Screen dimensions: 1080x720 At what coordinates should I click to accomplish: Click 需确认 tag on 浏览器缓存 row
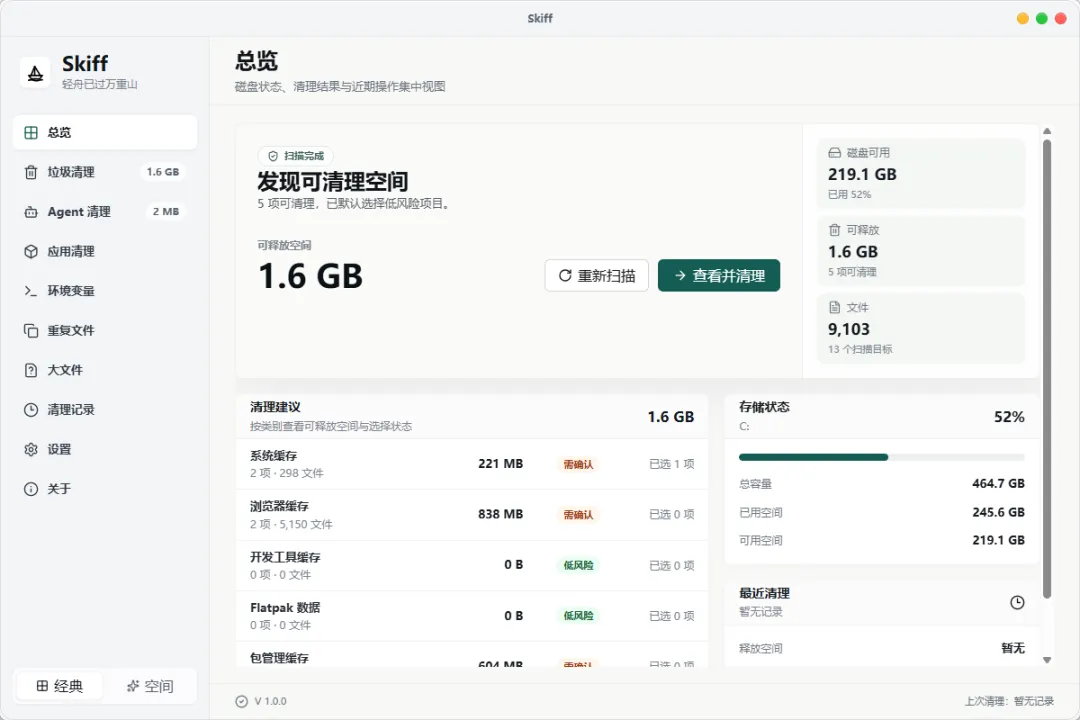[579, 515]
